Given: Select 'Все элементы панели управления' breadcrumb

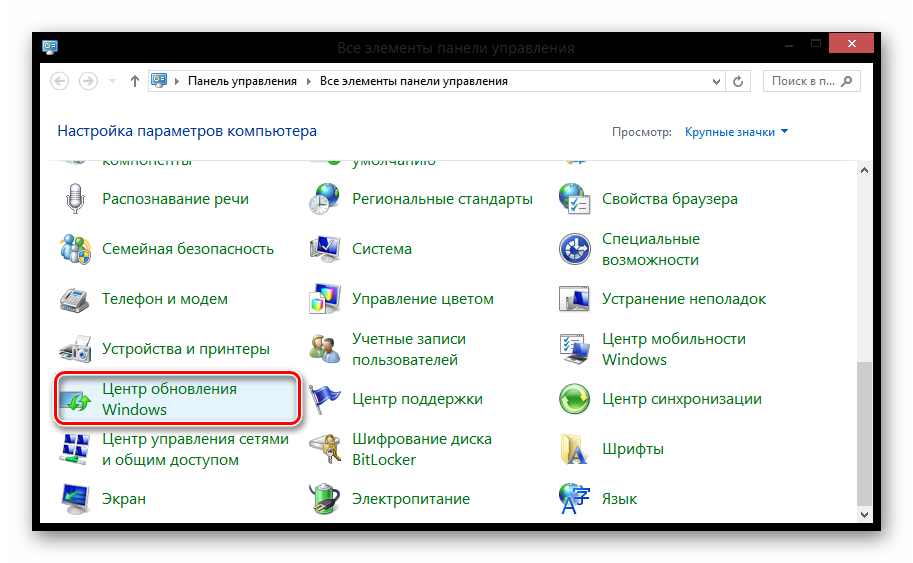Looking at the screenshot, I should (413, 81).
